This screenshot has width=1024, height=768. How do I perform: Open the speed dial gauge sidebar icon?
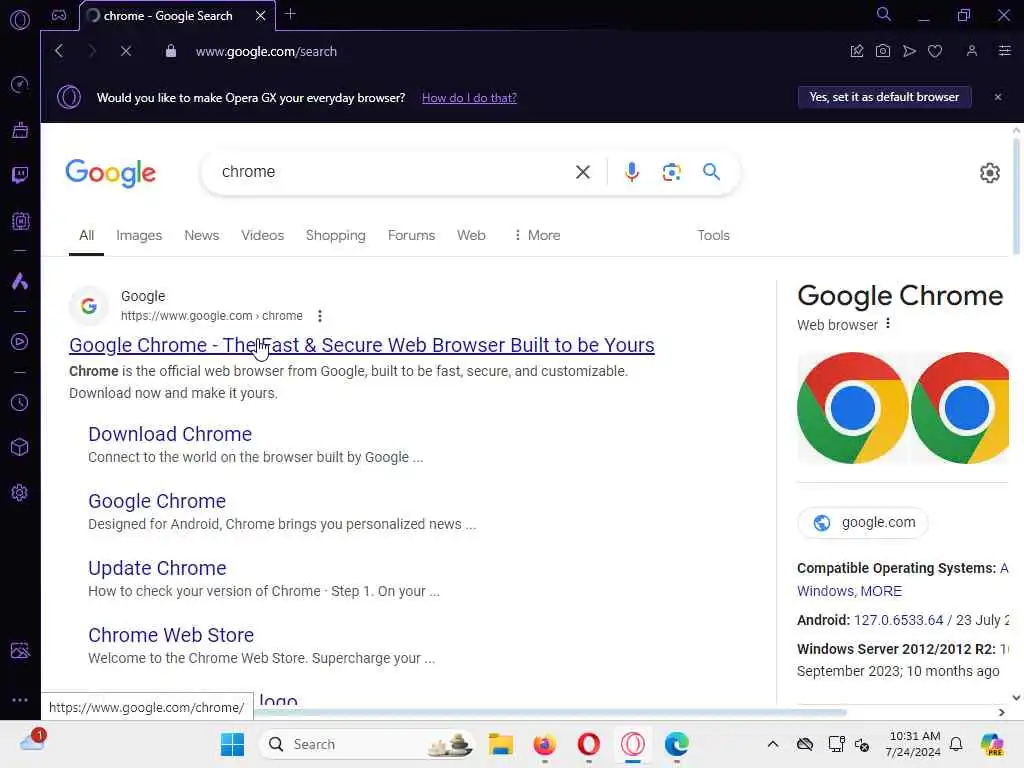20,84
